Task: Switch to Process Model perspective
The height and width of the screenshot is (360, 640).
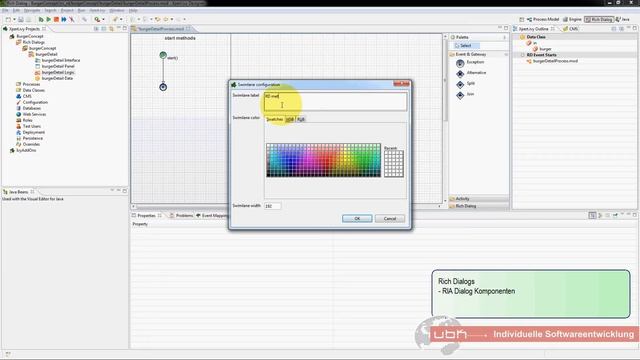Action: tap(543, 19)
